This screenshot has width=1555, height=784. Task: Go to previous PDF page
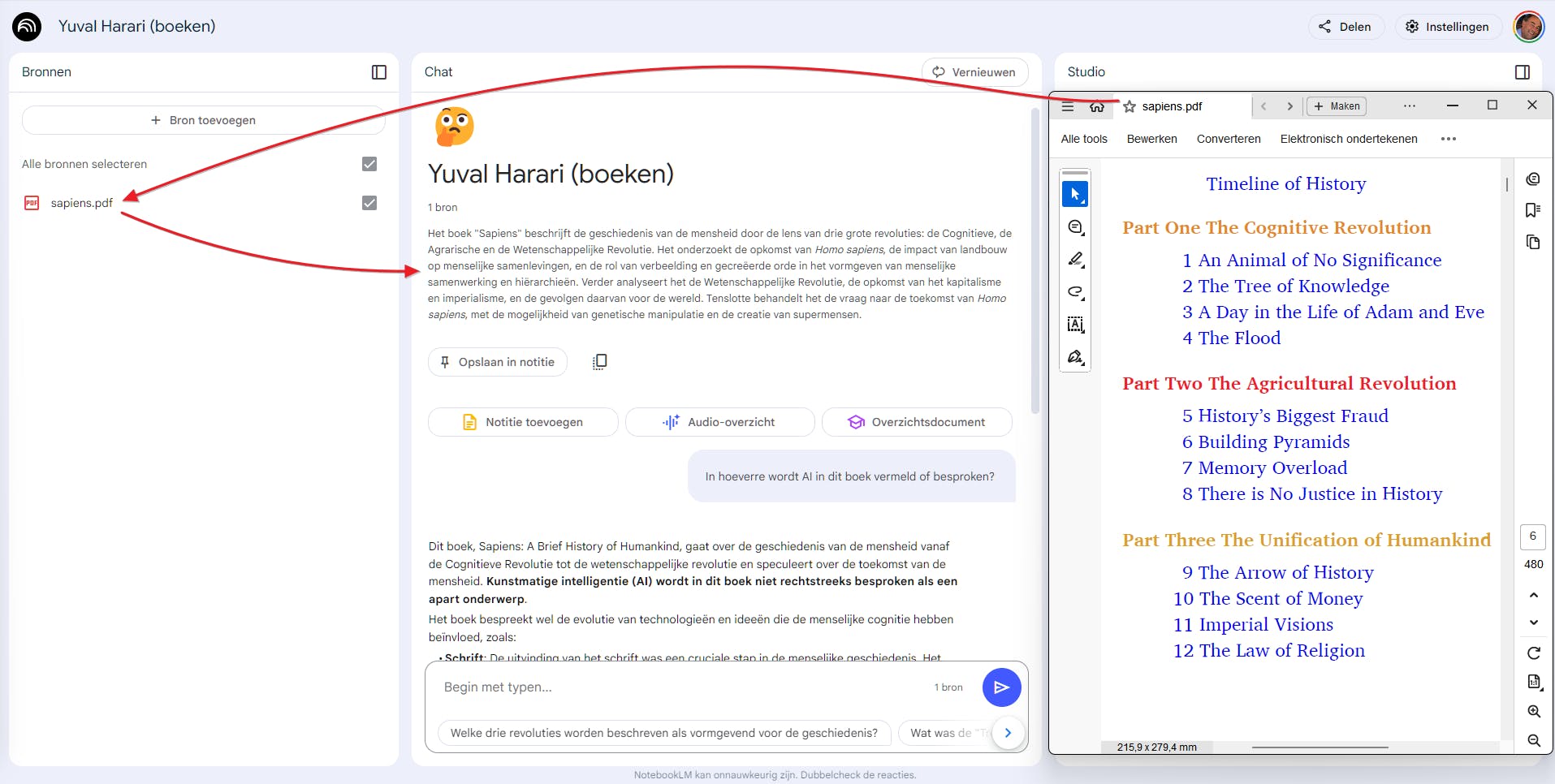click(1534, 595)
